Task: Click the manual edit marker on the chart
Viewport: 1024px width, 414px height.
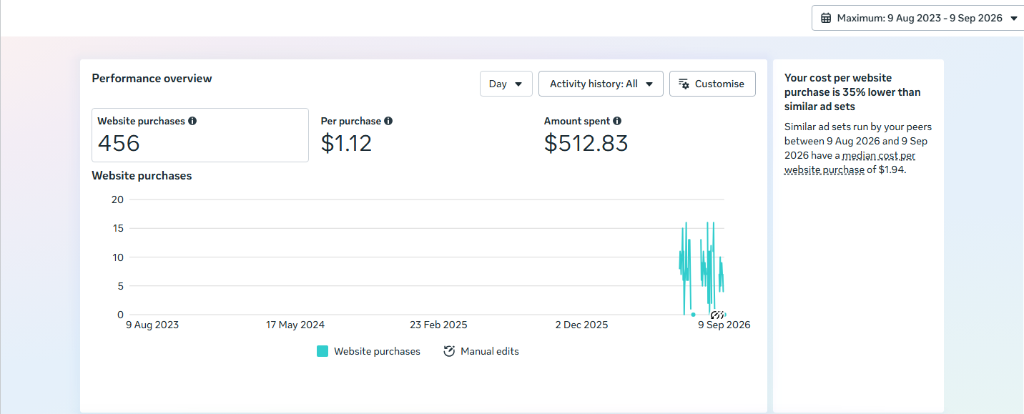Action: point(717,314)
